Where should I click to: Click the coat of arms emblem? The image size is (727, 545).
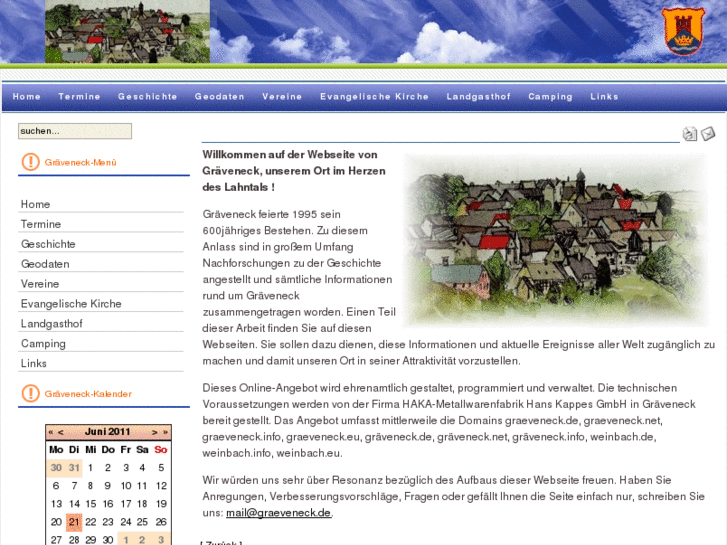[683, 31]
